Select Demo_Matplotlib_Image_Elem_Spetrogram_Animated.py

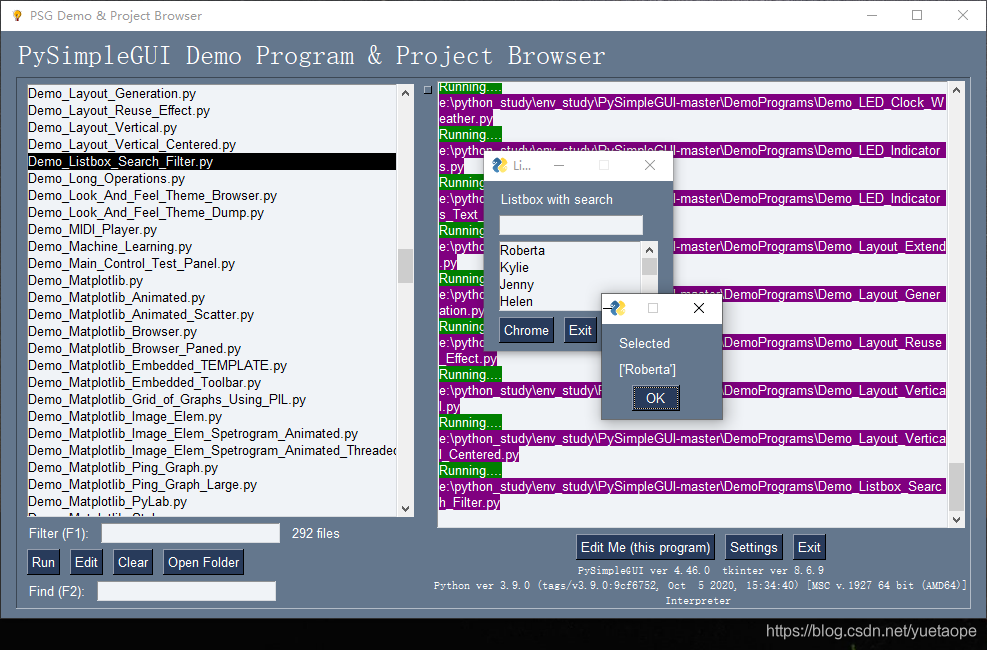212,434
